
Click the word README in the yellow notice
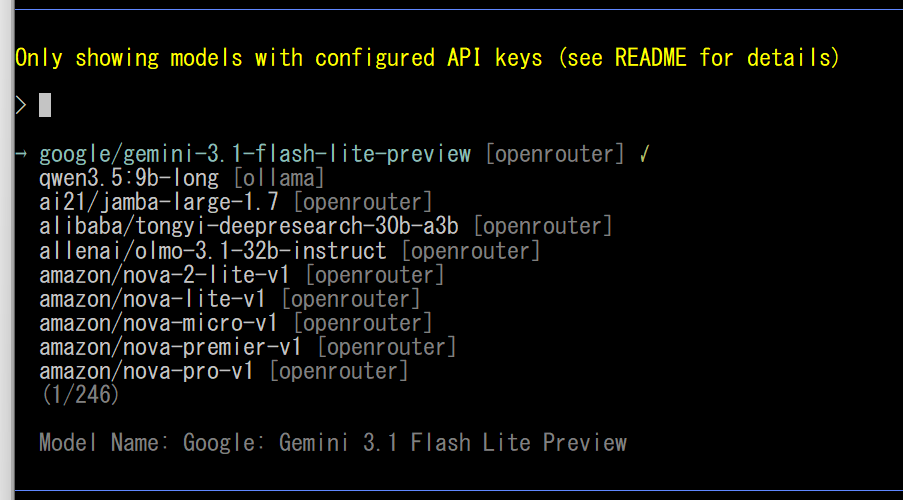tap(650, 58)
